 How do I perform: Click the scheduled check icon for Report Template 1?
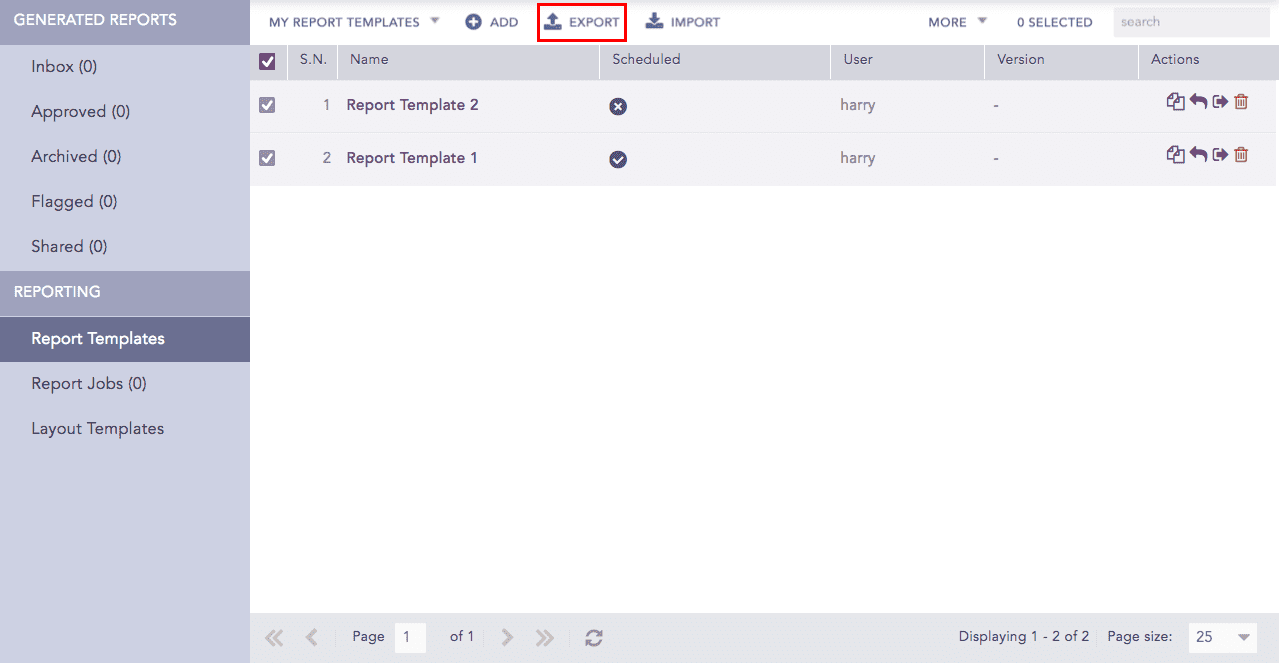[618, 159]
